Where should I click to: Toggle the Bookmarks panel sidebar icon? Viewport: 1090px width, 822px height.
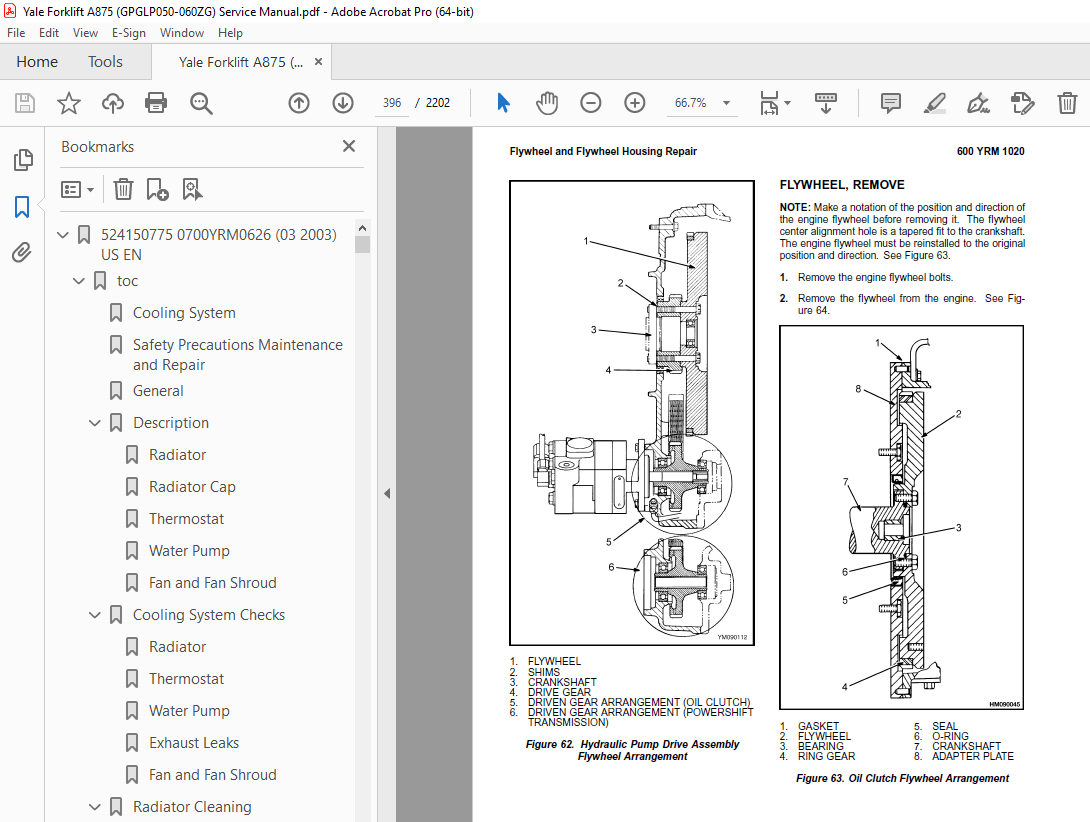(x=22, y=207)
